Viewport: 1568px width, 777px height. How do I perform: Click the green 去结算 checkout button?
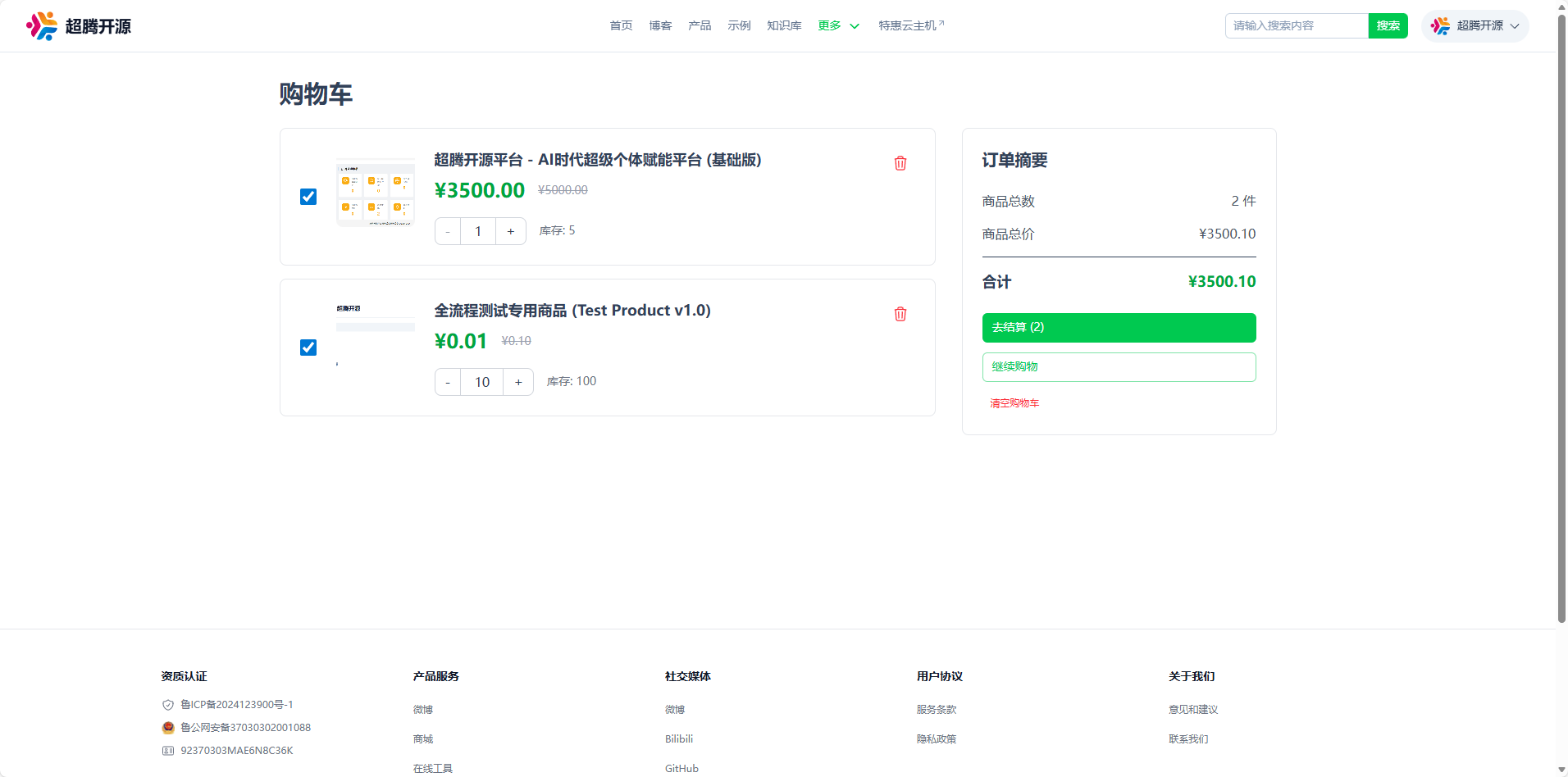point(1119,327)
